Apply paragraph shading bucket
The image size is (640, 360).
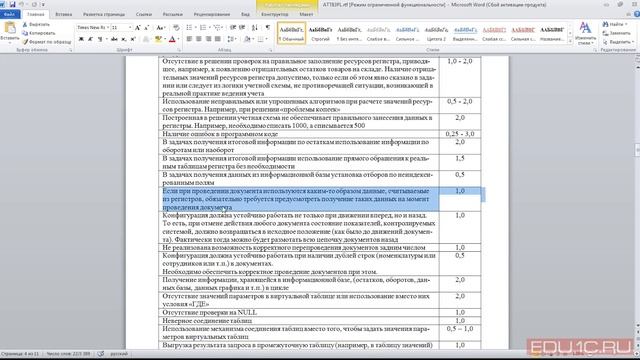(x=247, y=39)
